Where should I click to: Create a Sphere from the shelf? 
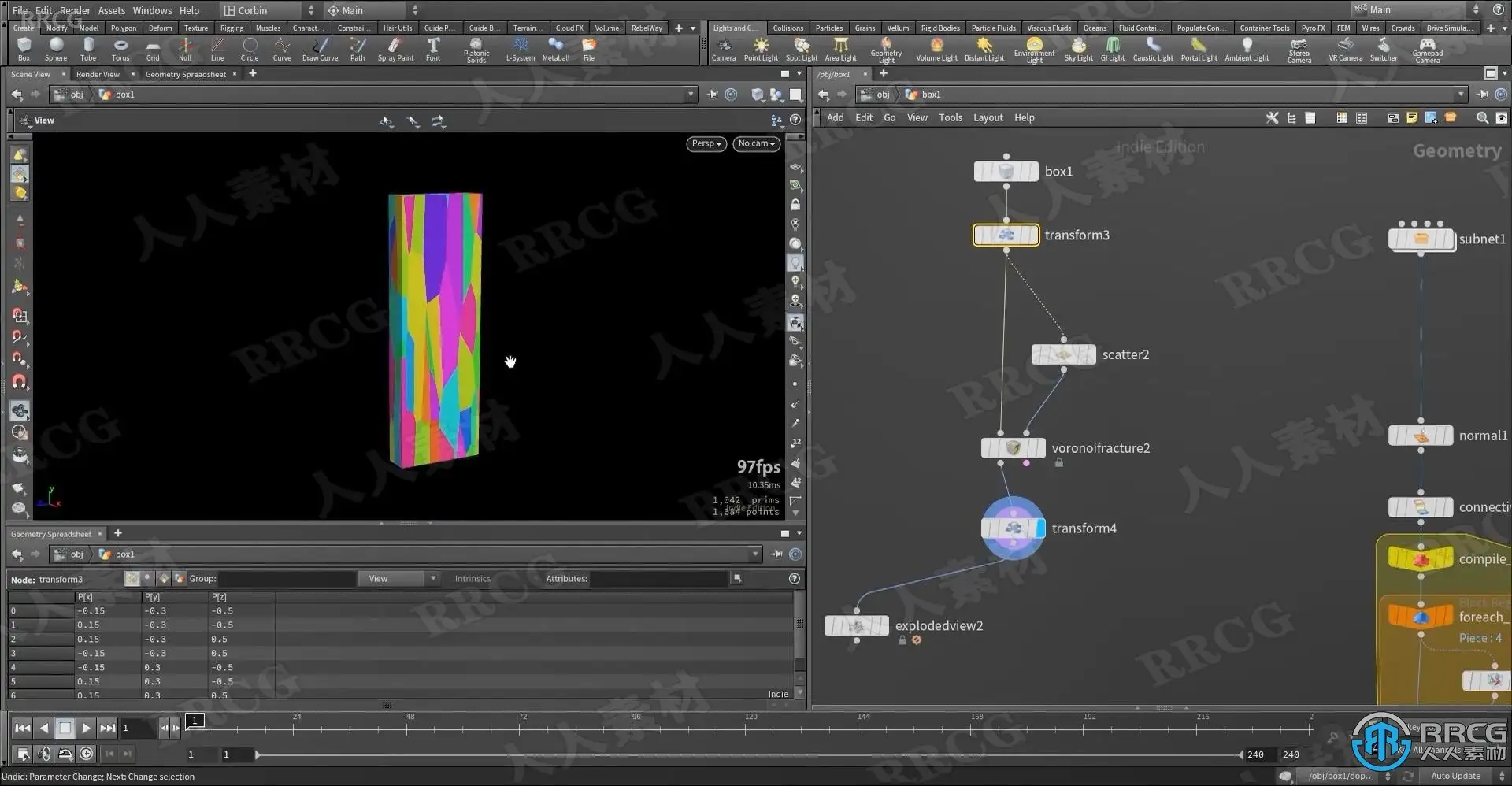point(56,49)
